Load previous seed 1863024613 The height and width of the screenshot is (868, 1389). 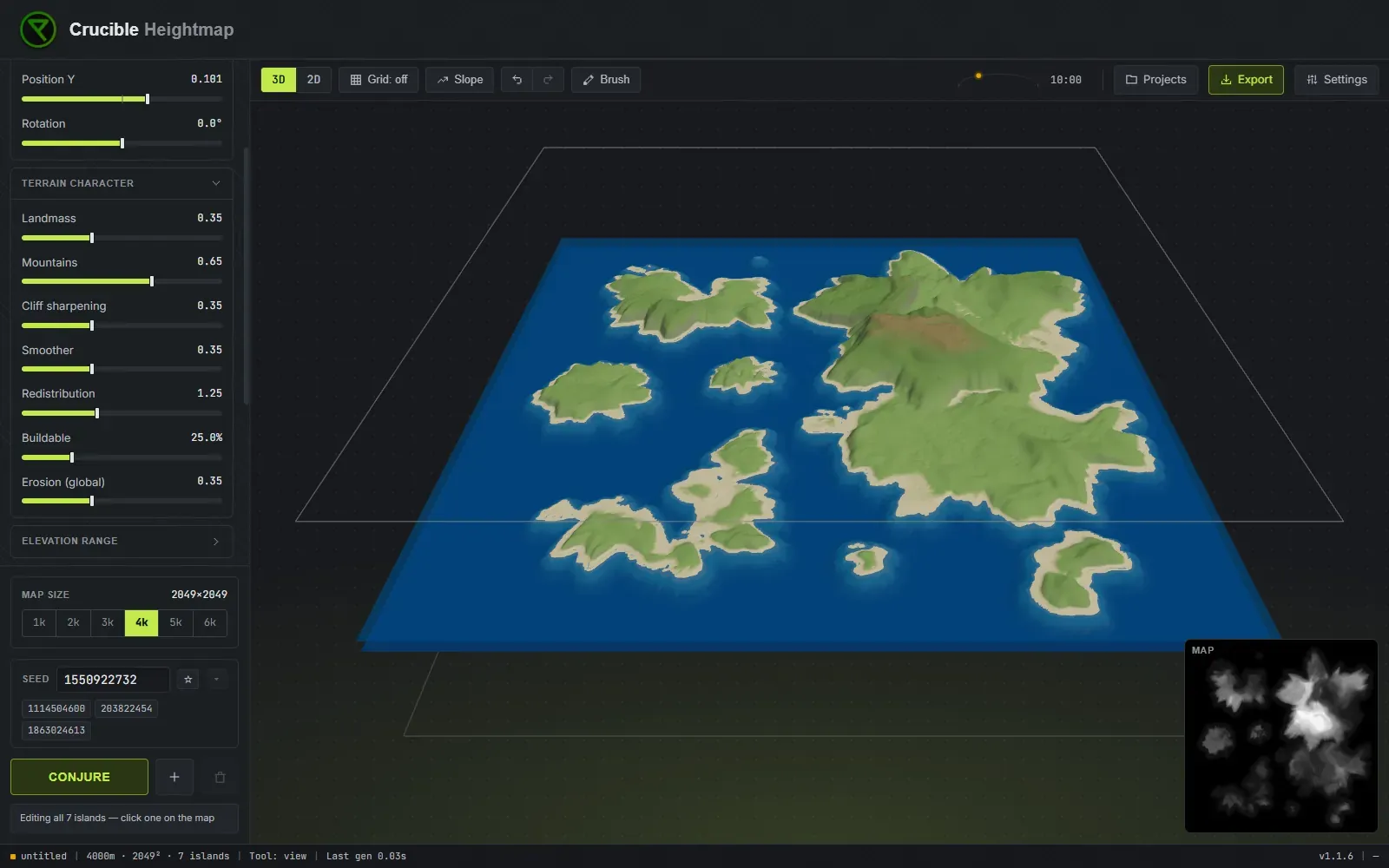(x=56, y=730)
